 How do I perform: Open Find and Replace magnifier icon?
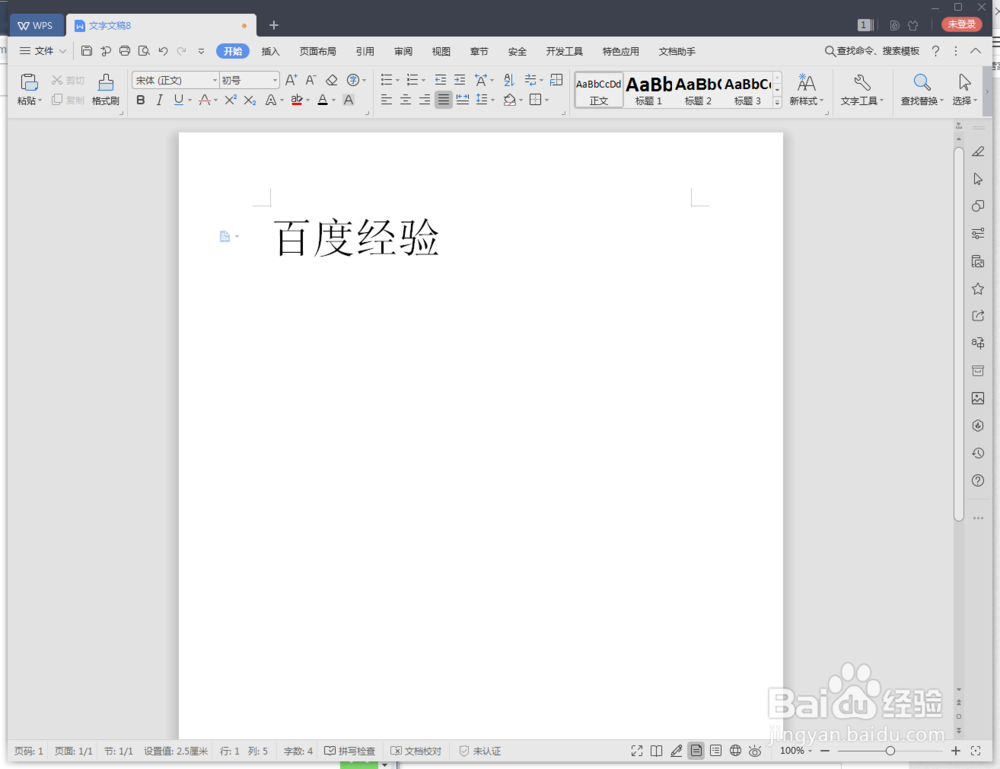[921, 82]
